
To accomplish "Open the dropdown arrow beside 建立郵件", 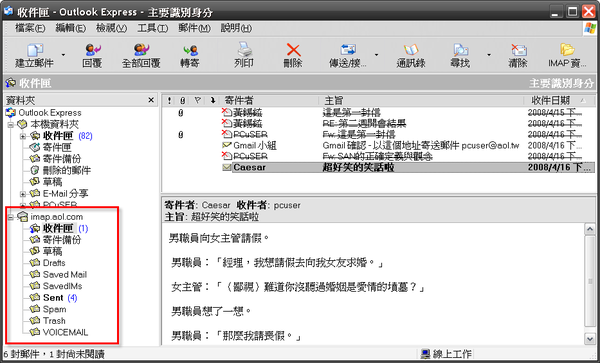I will click(x=64, y=55).
